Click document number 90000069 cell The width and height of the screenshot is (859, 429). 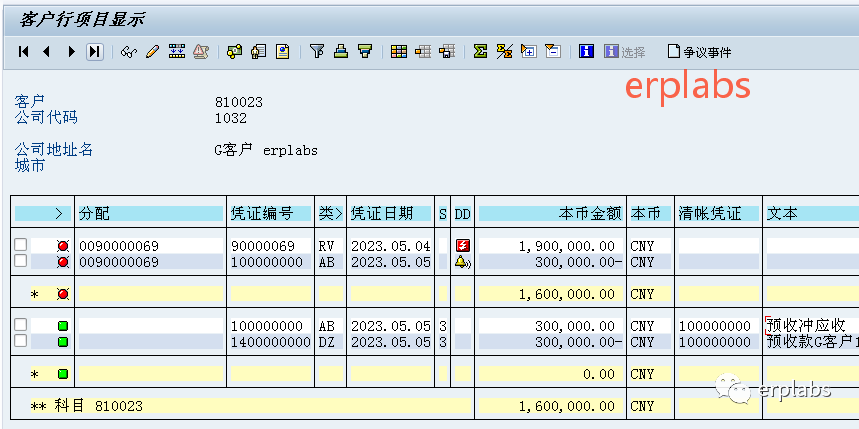click(271, 246)
